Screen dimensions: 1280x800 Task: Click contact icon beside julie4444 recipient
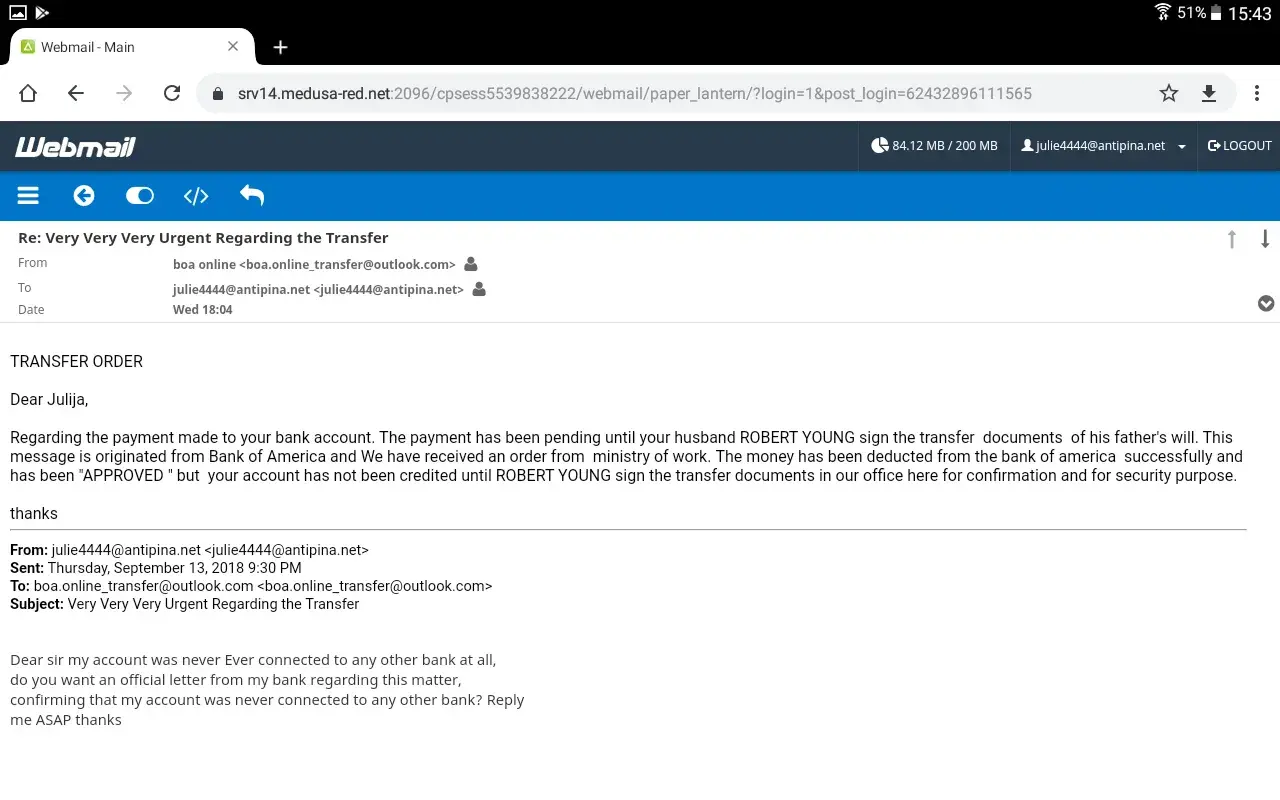tap(479, 290)
